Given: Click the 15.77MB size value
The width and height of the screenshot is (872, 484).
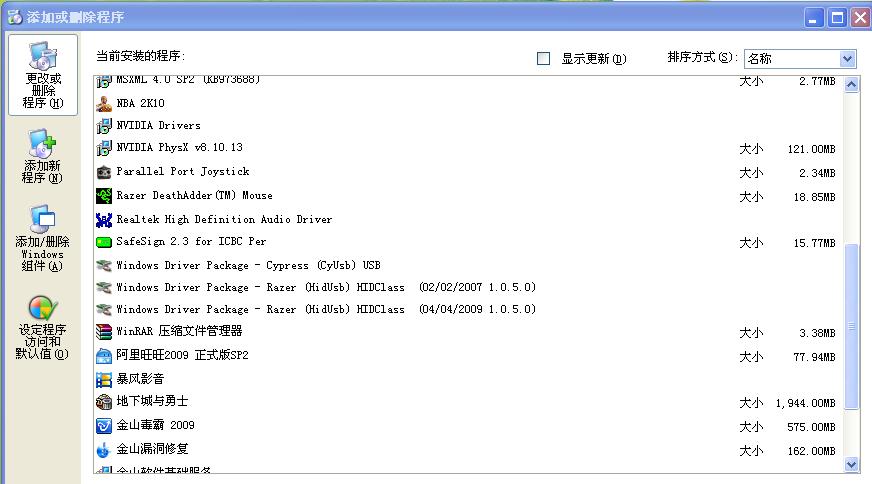Looking at the screenshot, I should [x=814, y=243].
